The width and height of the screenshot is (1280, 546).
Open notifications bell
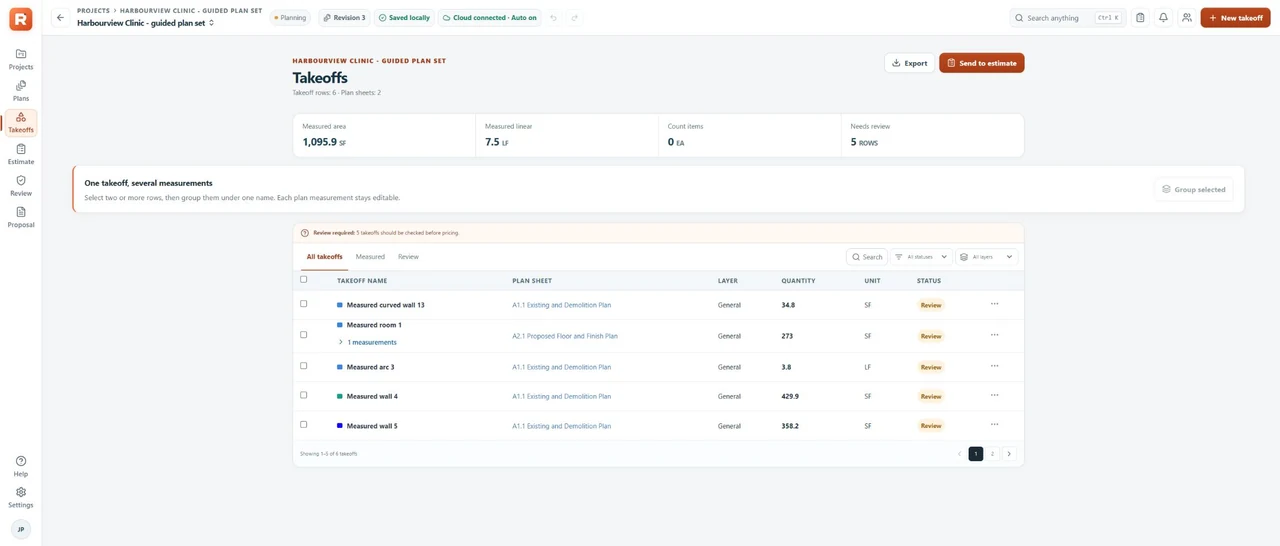click(x=1163, y=18)
